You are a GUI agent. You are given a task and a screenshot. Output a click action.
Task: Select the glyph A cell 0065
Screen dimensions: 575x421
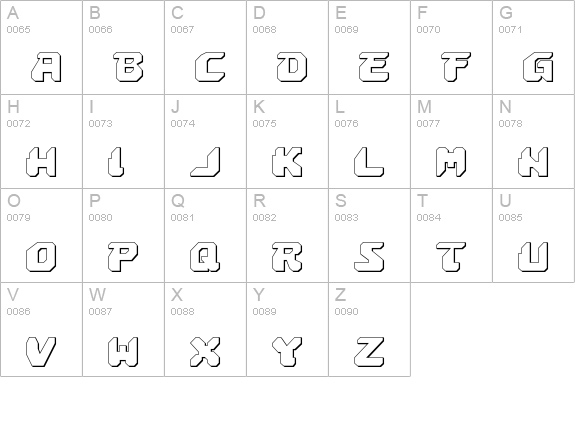click(x=41, y=47)
